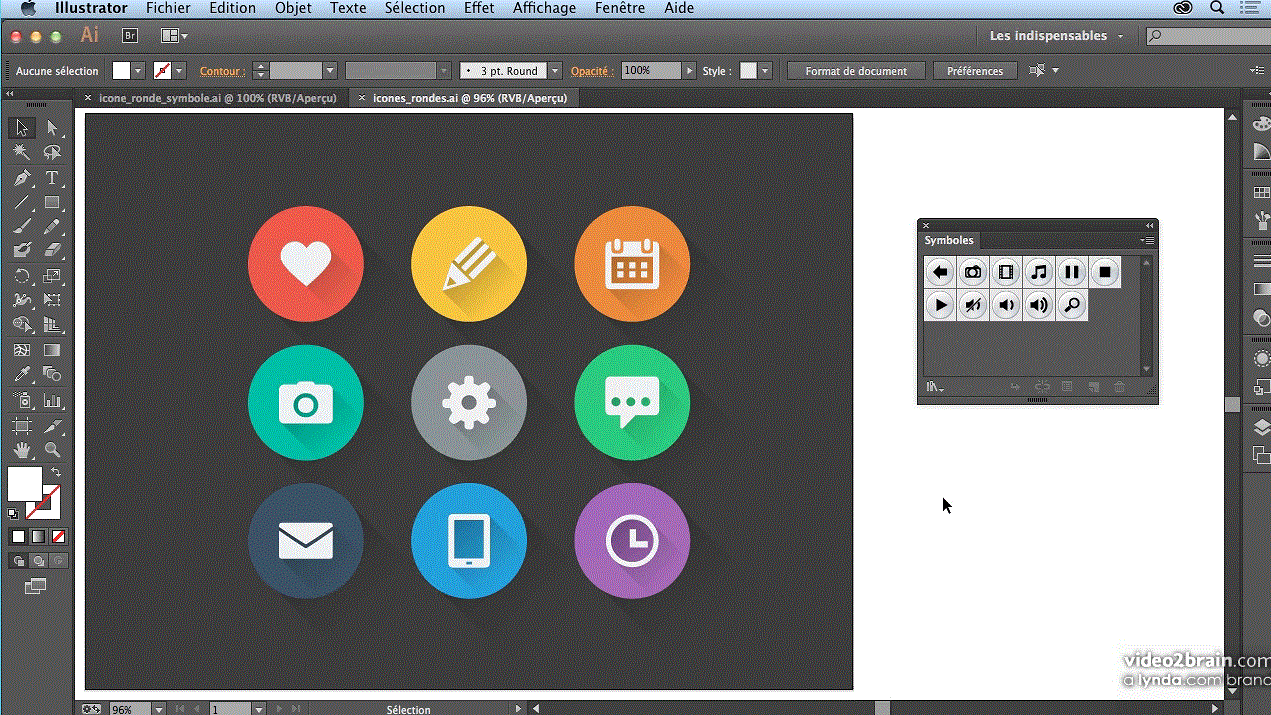This screenshot has width=1271, height=715.
Task: Select the Direct Selection (white arrow) tool
Action: point(52,128)
